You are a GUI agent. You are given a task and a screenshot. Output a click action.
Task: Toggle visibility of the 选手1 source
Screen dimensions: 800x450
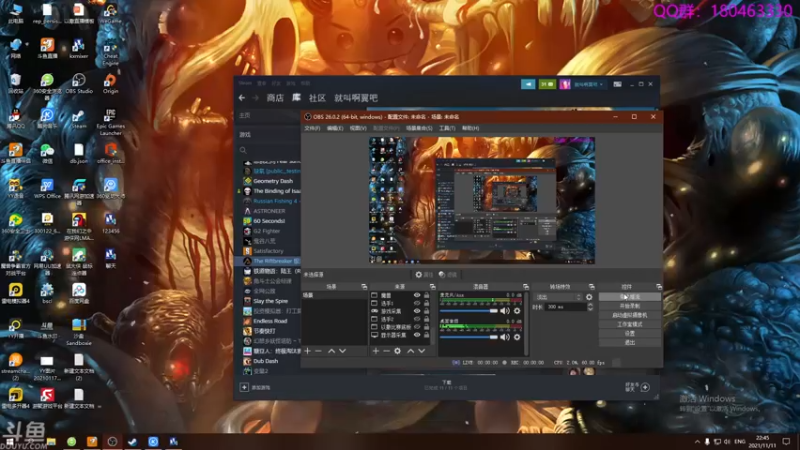pyautogui.click(x=417, y=303)
